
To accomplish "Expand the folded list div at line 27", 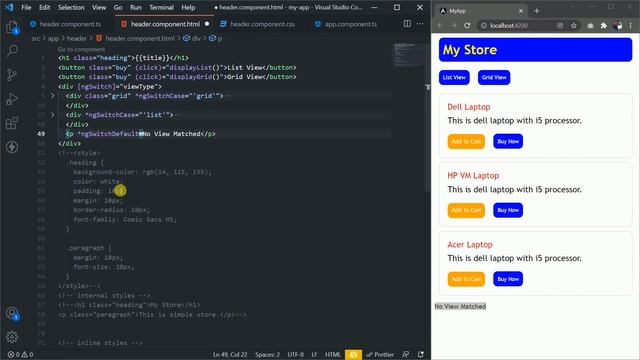I will (x=53, y=115).
